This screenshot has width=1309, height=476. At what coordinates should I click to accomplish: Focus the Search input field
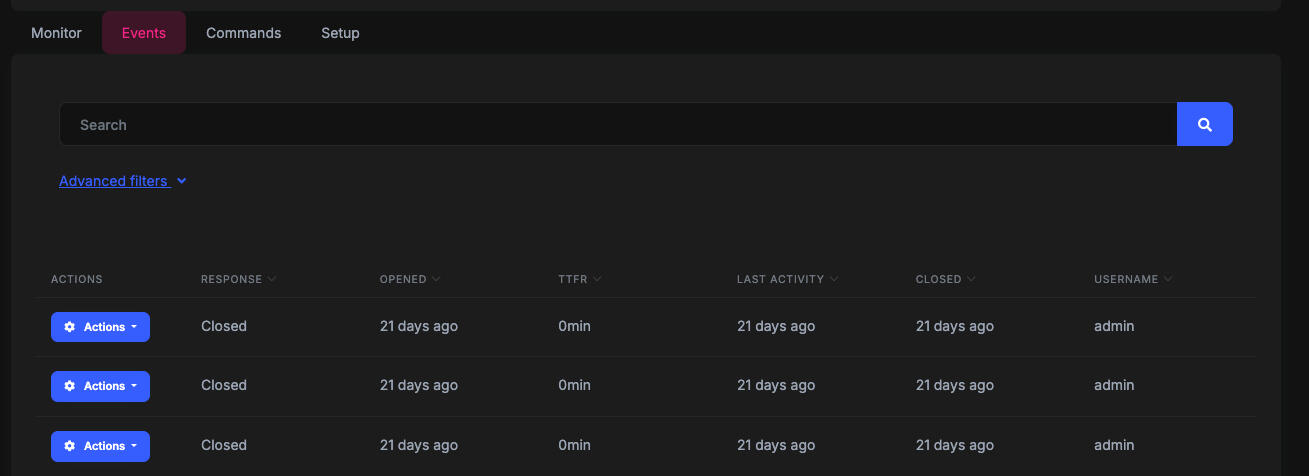tap(617, 125)
